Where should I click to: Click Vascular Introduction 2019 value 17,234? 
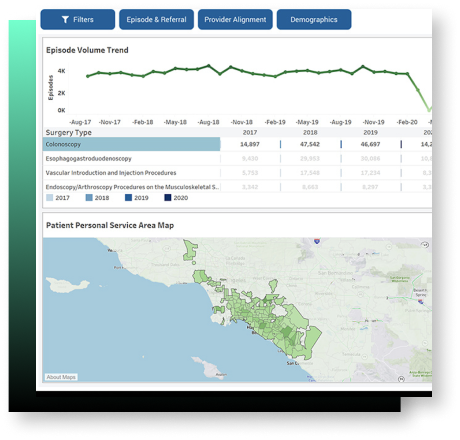click(x=370, y=173)
